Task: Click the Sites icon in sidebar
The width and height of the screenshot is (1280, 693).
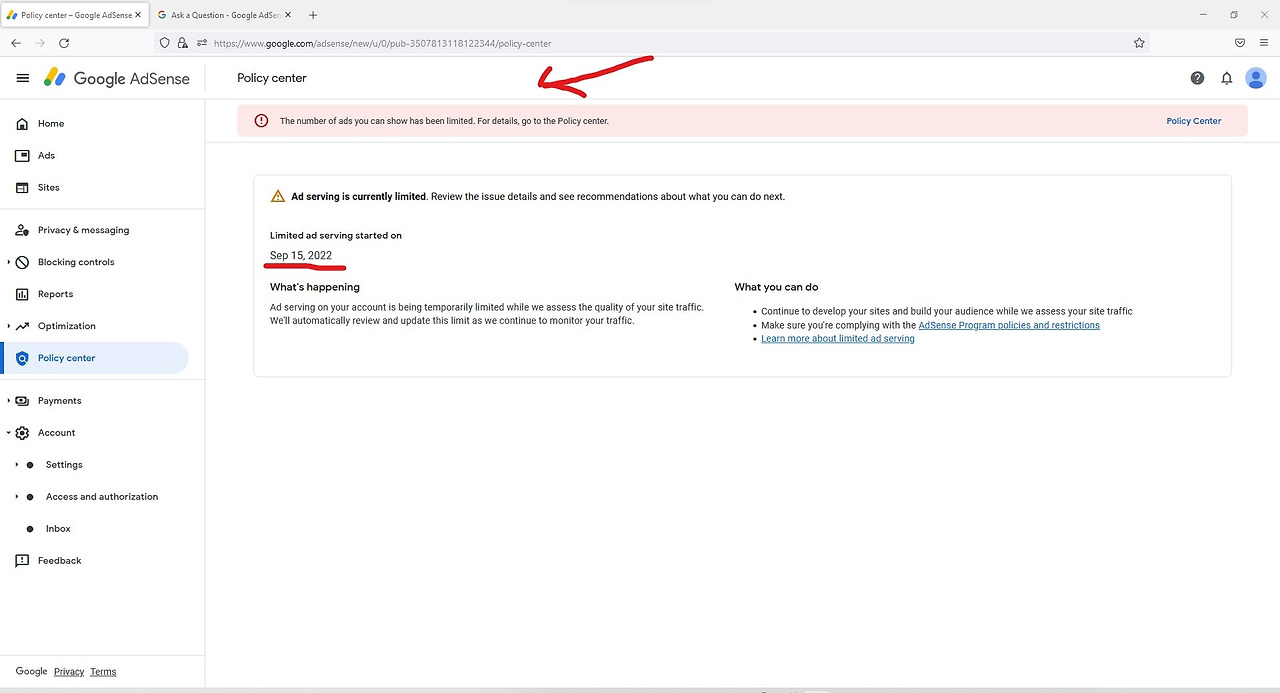Action: (x=22, y=188)
